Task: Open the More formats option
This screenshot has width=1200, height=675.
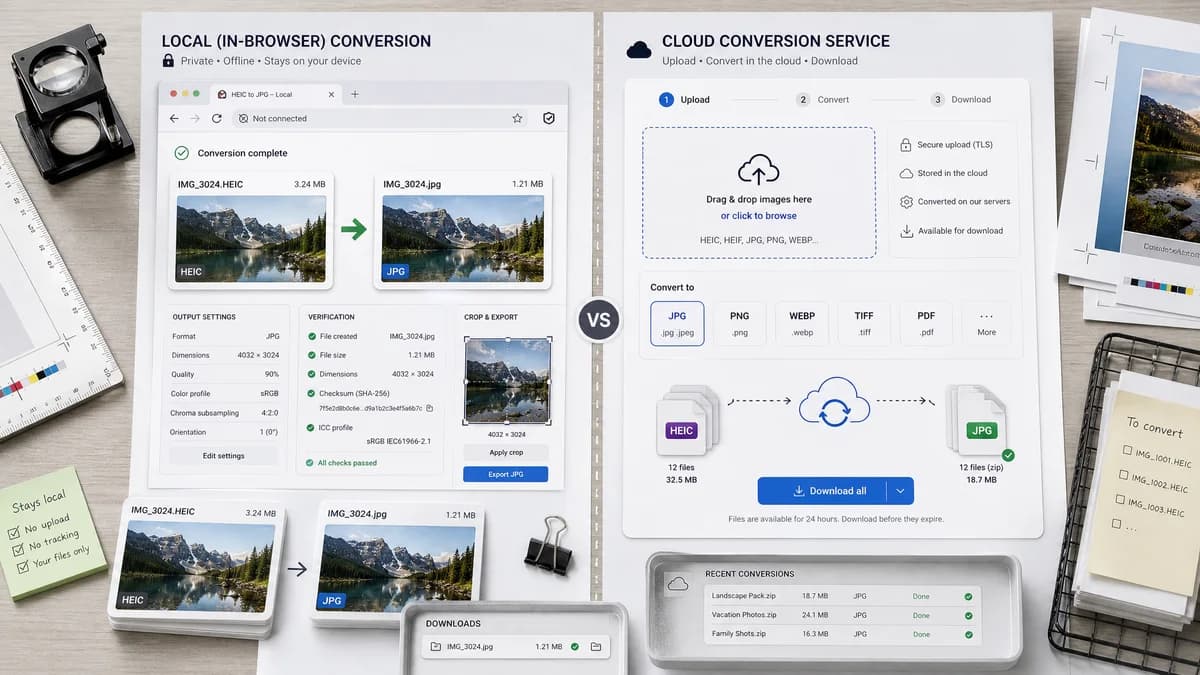Action: tap(986, 323)
